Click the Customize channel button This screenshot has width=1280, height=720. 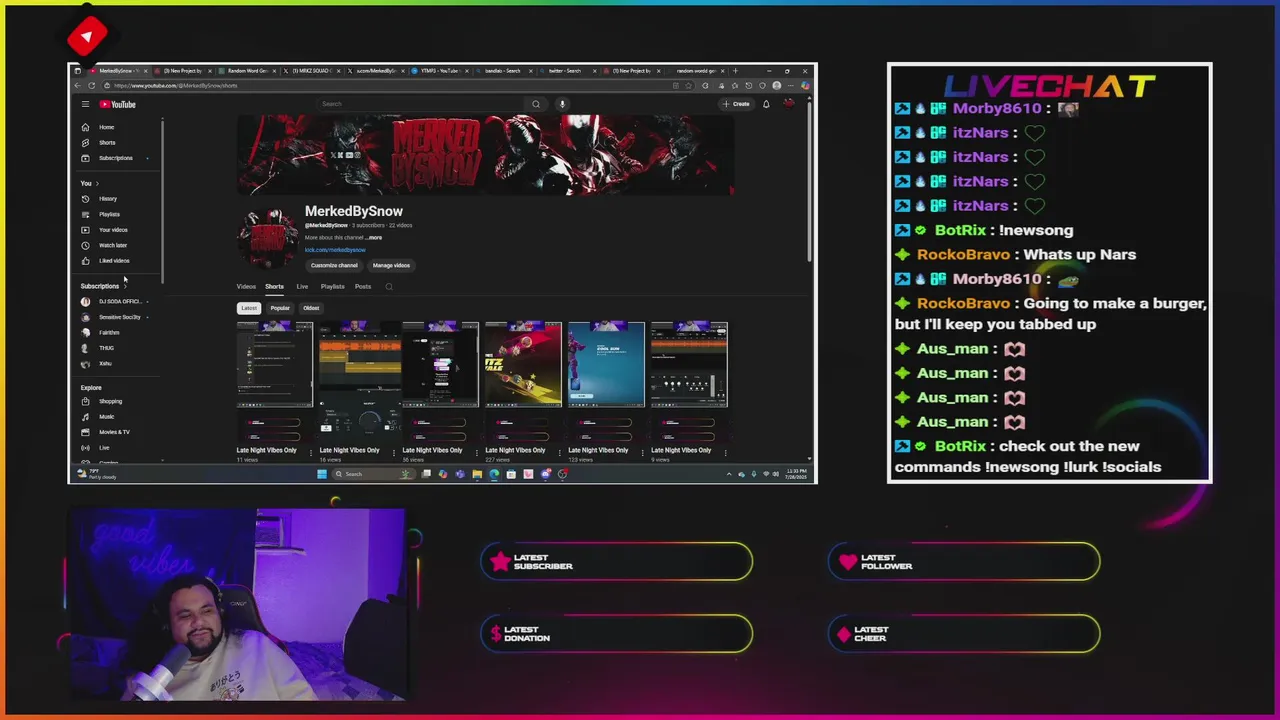click(x=334, y=265)
